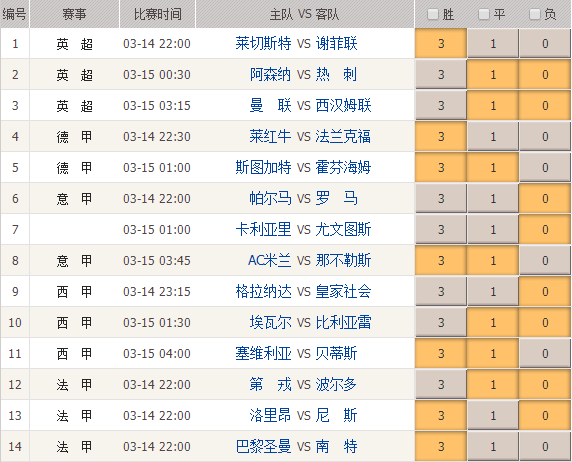Check the 胜 checkbox in header
The width and height of the screenshot is (572, 462).
[x=433, y=15]
